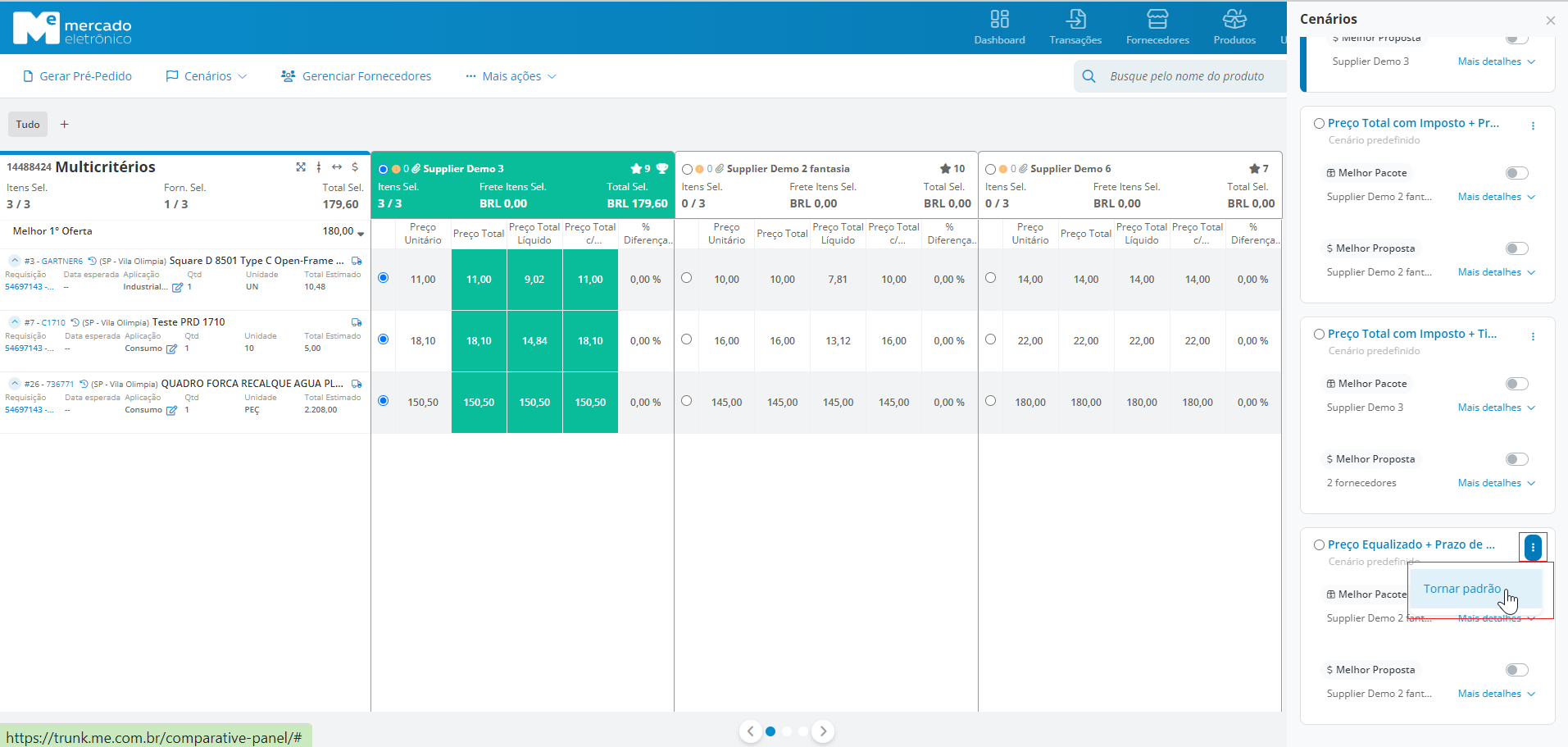Click the attachment clip on Supplier Demo 6
The height and width of the screenshot is (747, 1568).
point(1023,169)
